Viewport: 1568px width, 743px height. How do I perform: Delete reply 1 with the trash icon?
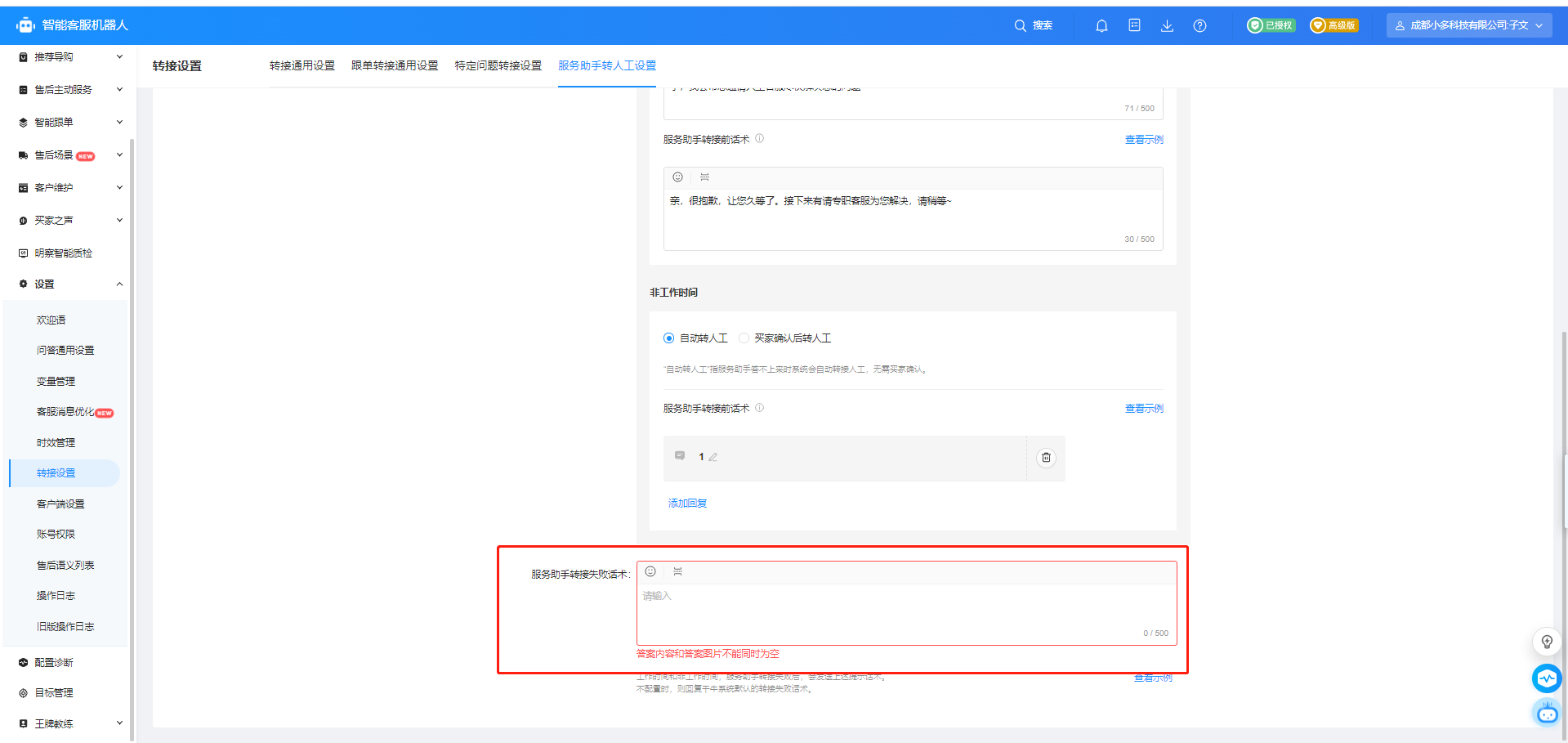[x=1046, y=458]
